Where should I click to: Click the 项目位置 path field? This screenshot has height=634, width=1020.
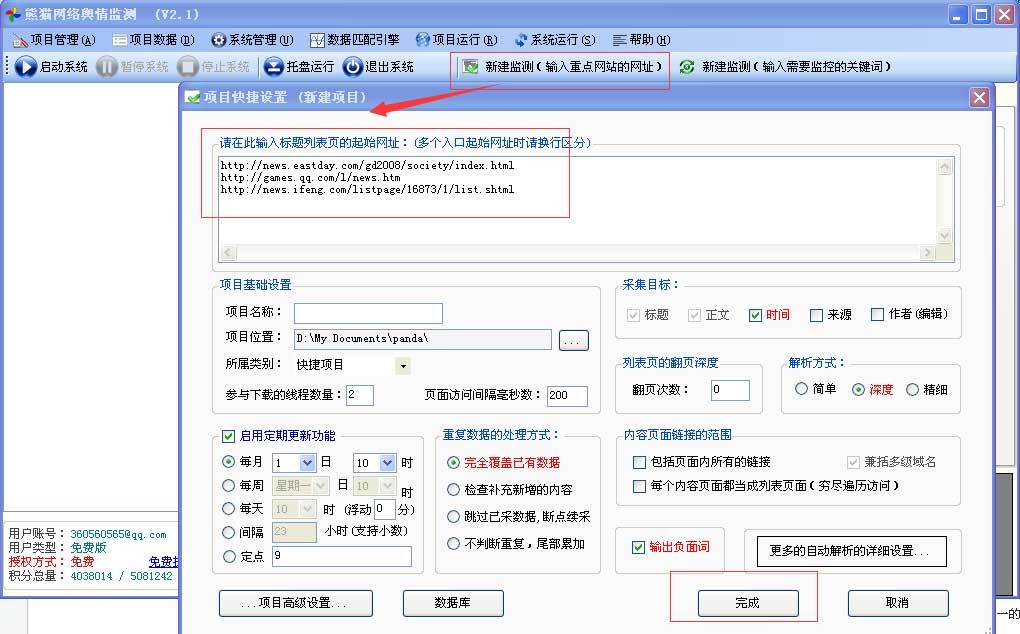coord(423,339)
